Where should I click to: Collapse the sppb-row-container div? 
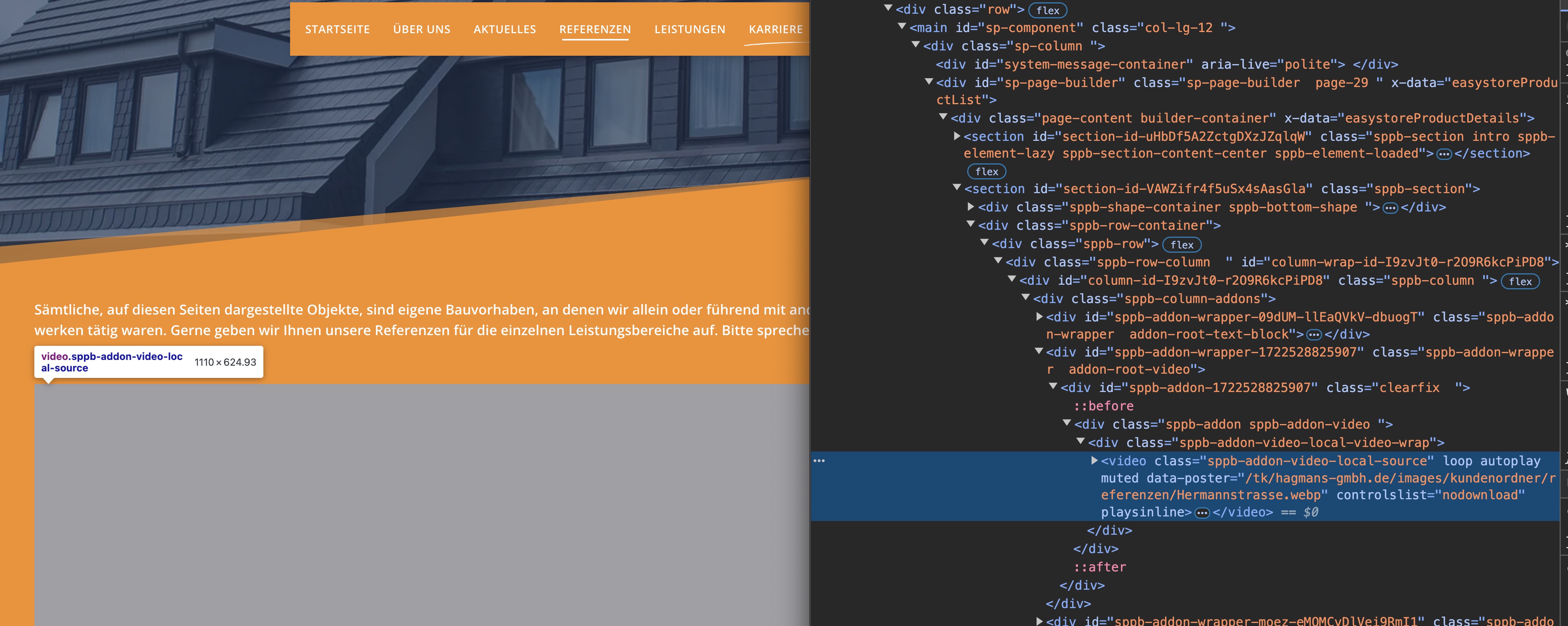971,224
